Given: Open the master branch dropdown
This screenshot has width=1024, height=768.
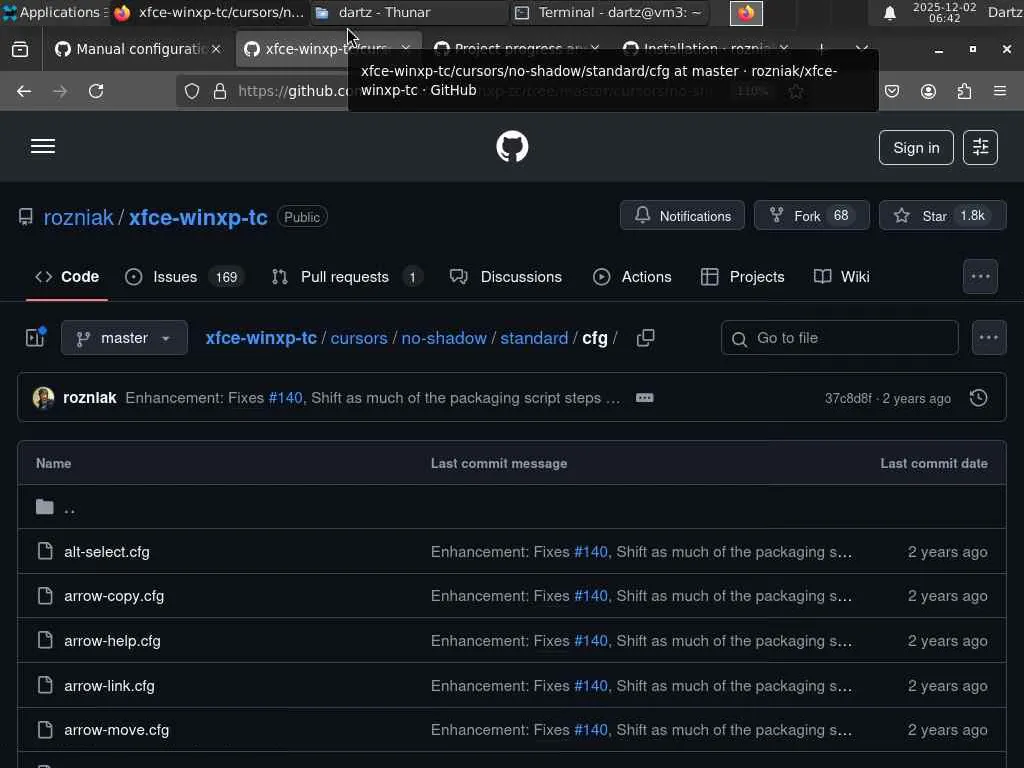Looking at the screenshot, I should (124, 338).
